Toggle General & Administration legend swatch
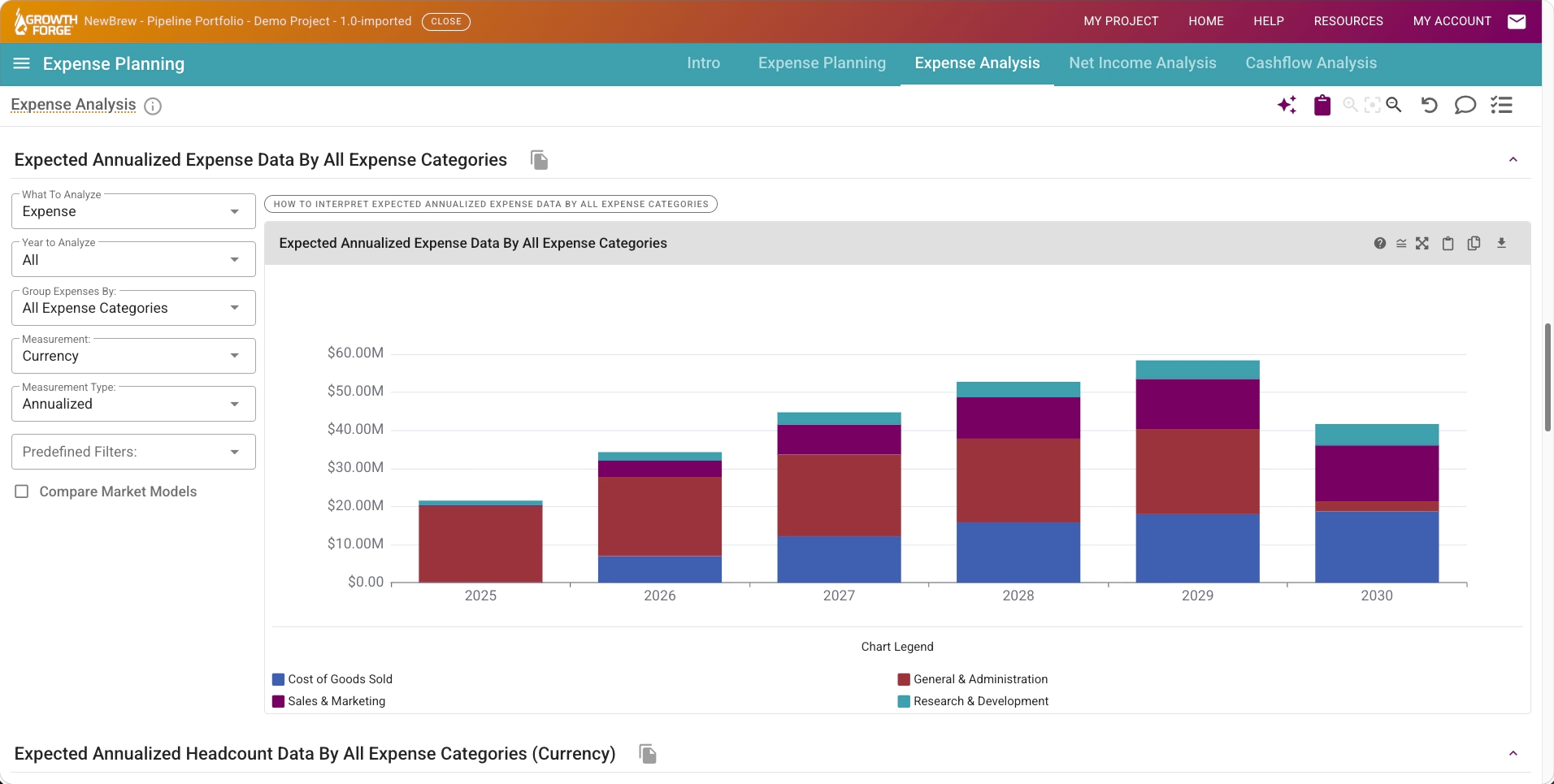1554x784 pixels. tap(904, 679)
